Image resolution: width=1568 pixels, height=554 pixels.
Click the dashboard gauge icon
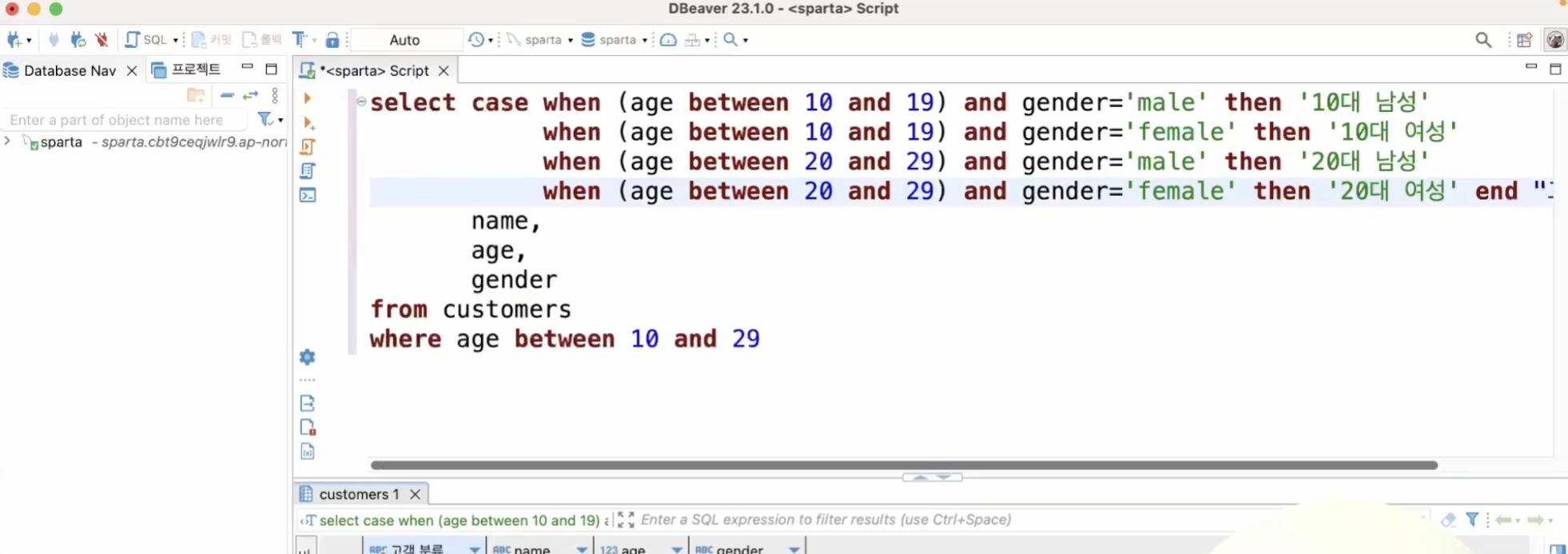point(668,39)
